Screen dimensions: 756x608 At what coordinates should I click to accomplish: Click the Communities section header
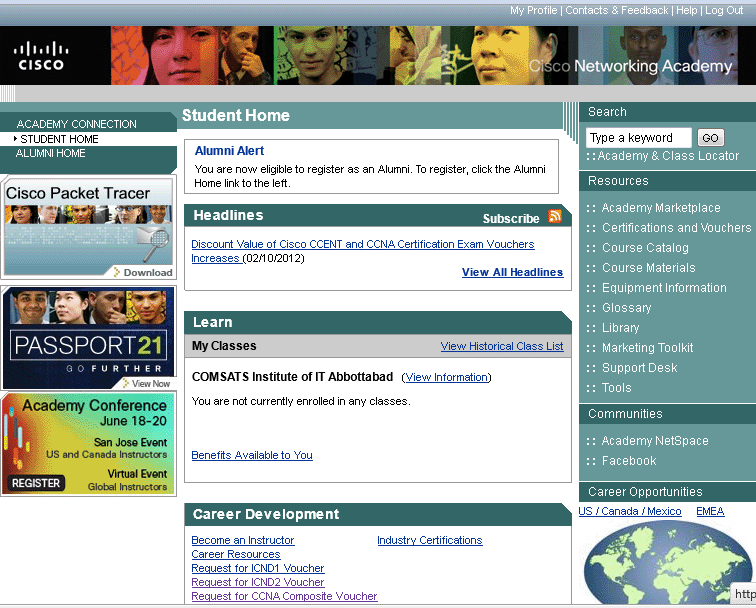(625, 414)
